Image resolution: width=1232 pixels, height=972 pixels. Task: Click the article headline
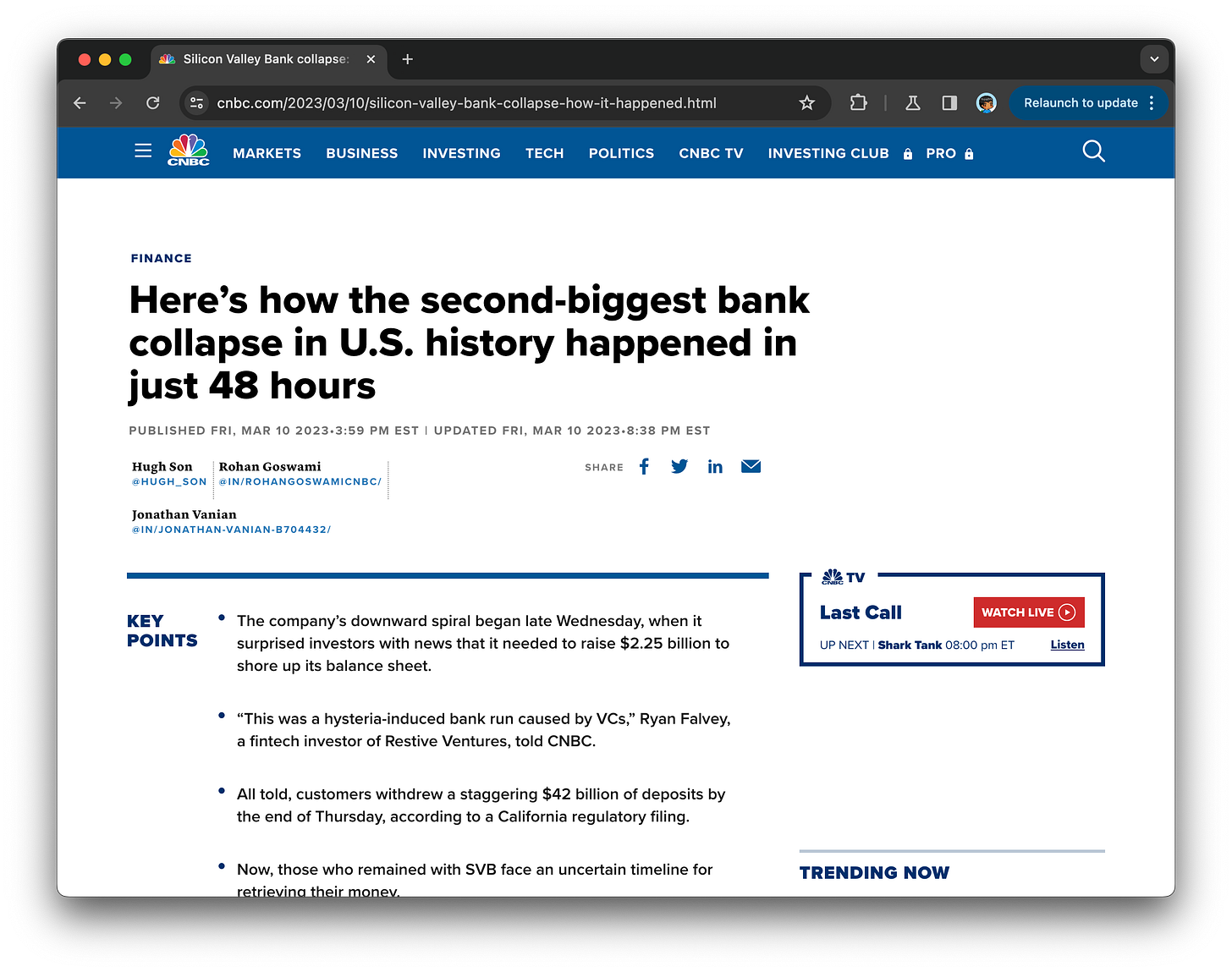[x=469, y=343]
